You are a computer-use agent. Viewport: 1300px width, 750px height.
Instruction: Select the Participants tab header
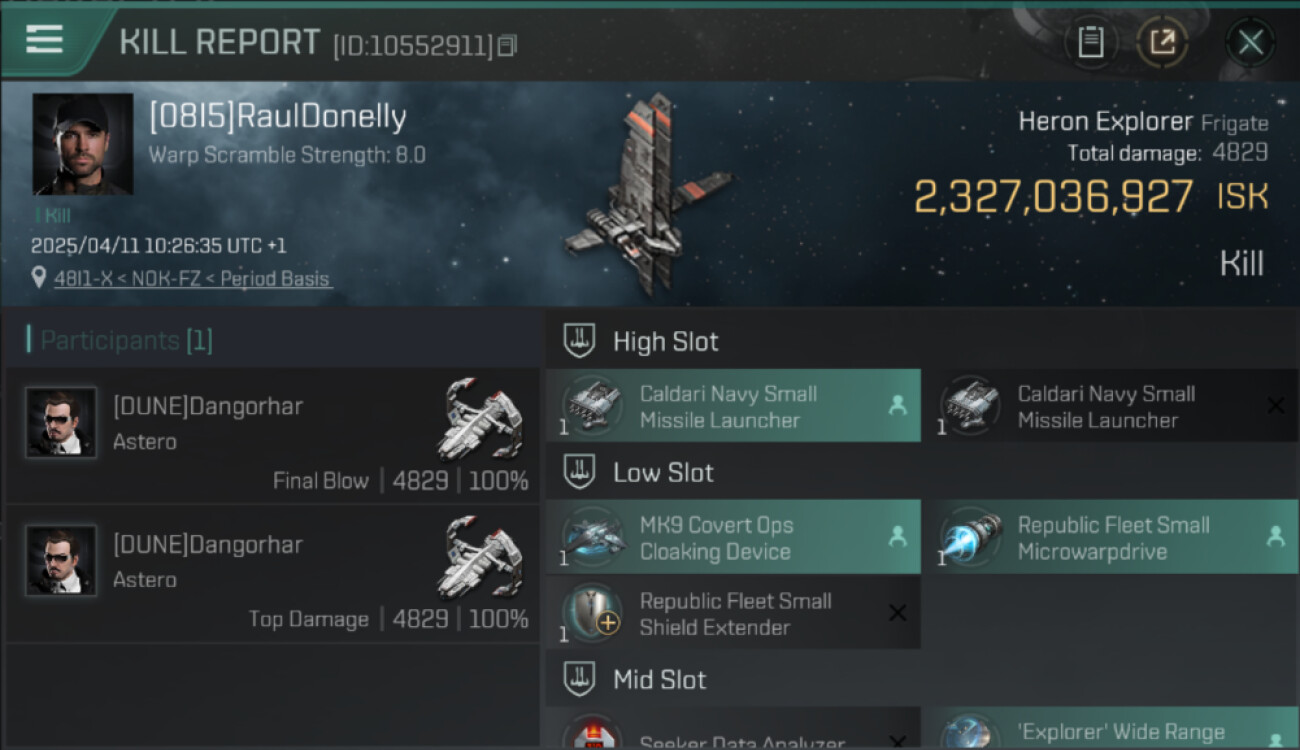(x=120, y=341)
